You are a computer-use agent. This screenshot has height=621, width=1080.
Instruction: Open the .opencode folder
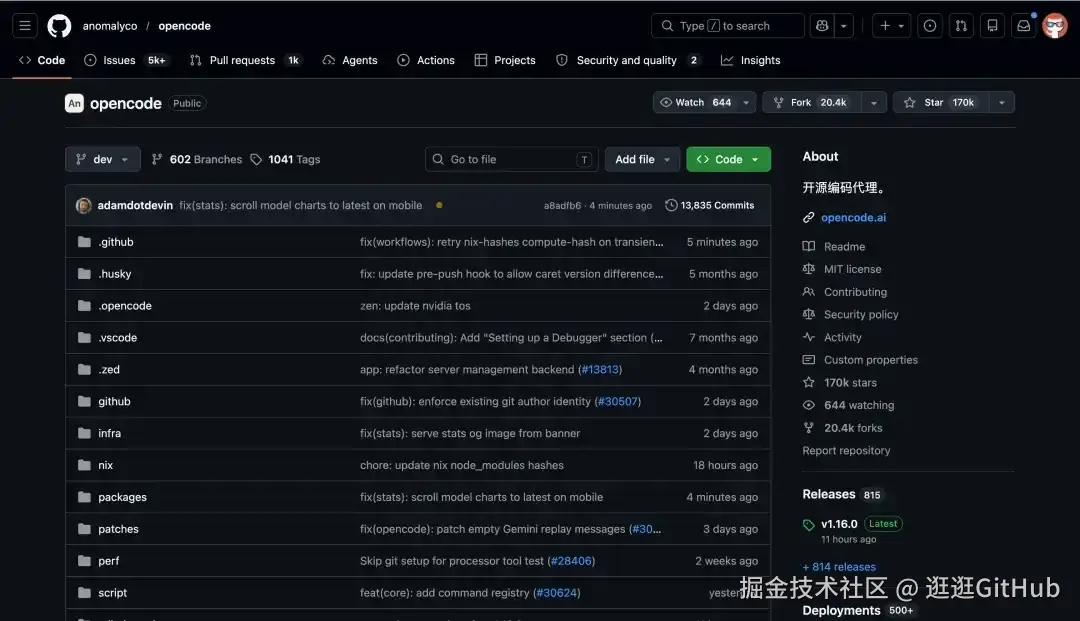pyautogui.click(x=125, y=306)
